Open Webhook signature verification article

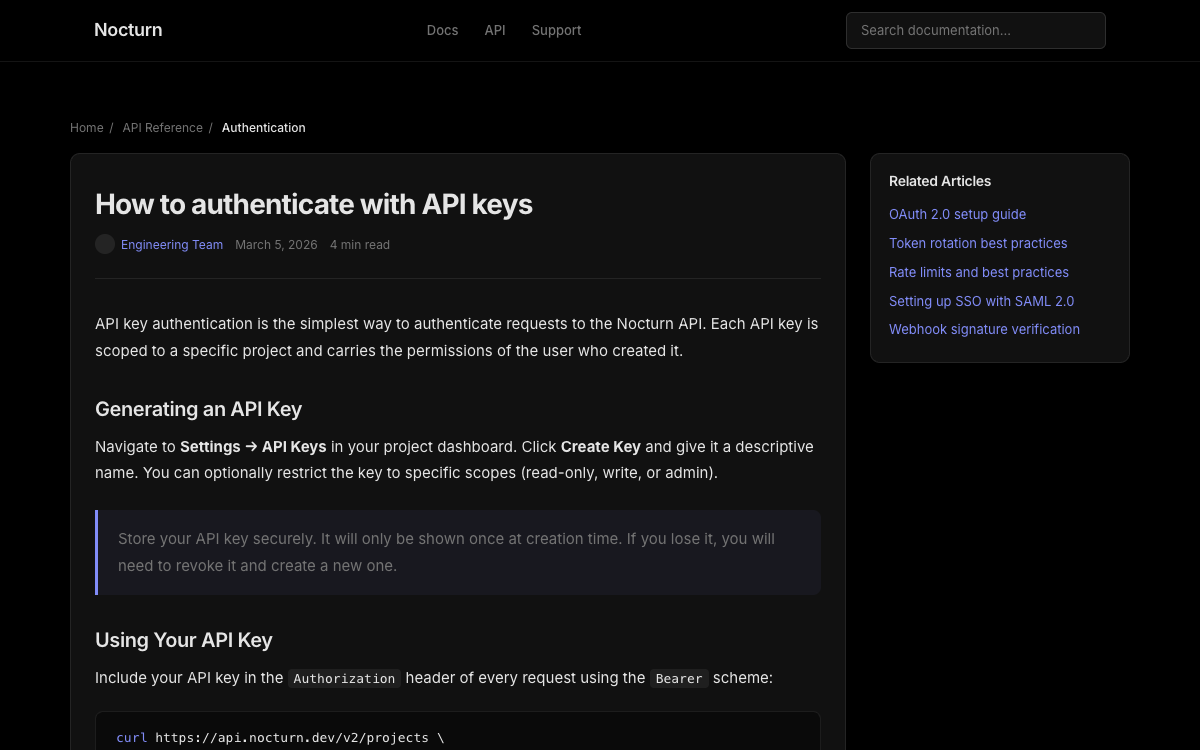(984, 329)
